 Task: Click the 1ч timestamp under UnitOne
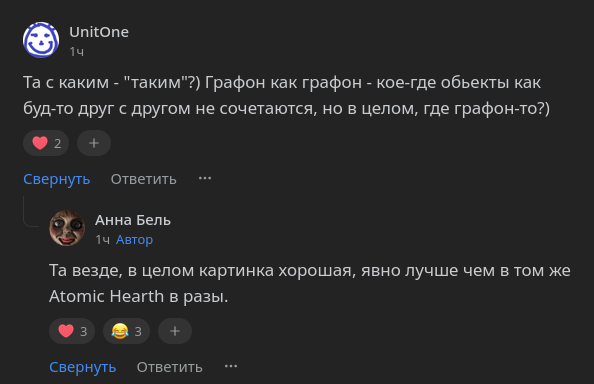[x=77, y=52]
